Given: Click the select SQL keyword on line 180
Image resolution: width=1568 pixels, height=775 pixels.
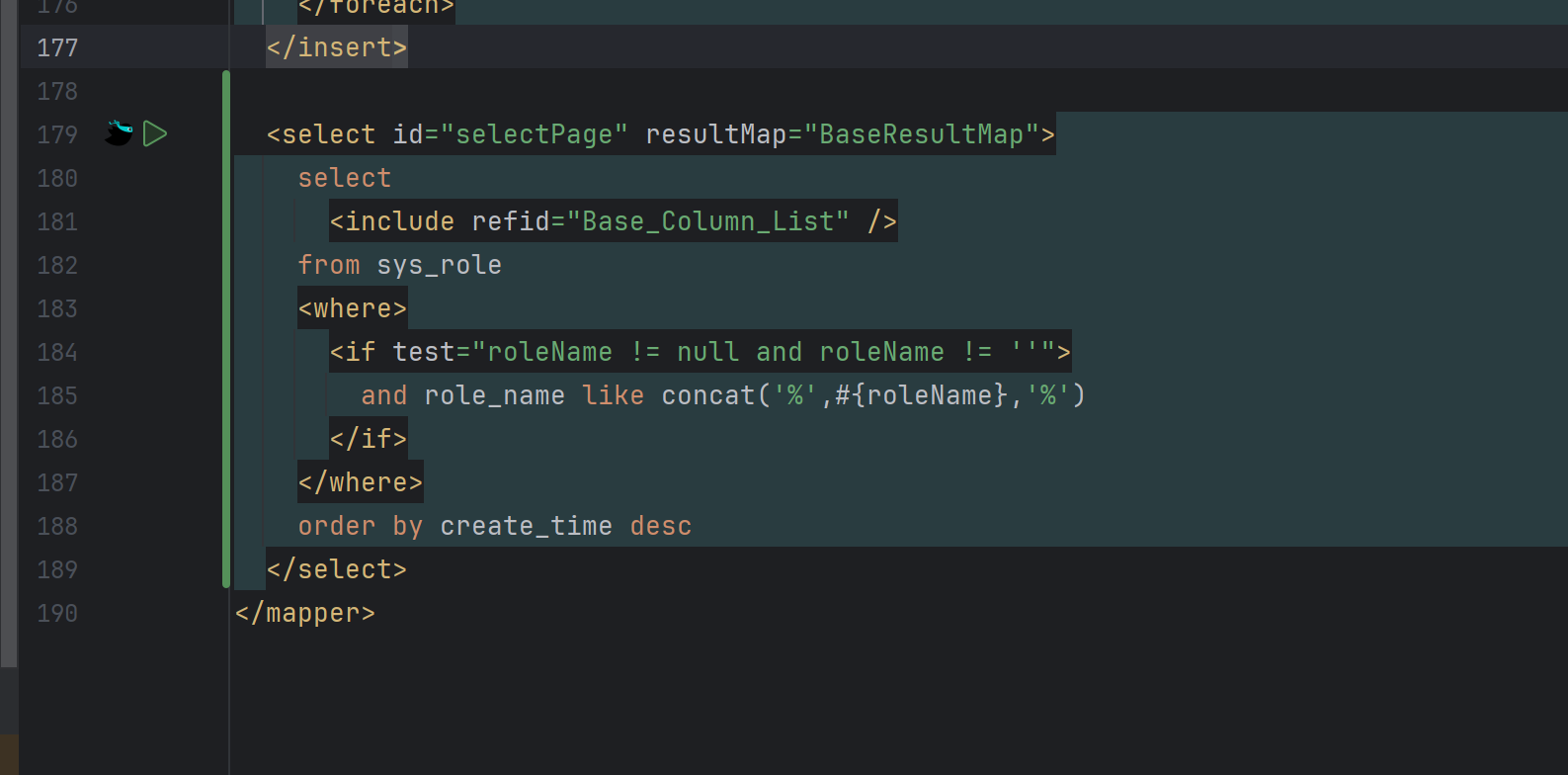Looking at the screenshot, I should (345, 178).
